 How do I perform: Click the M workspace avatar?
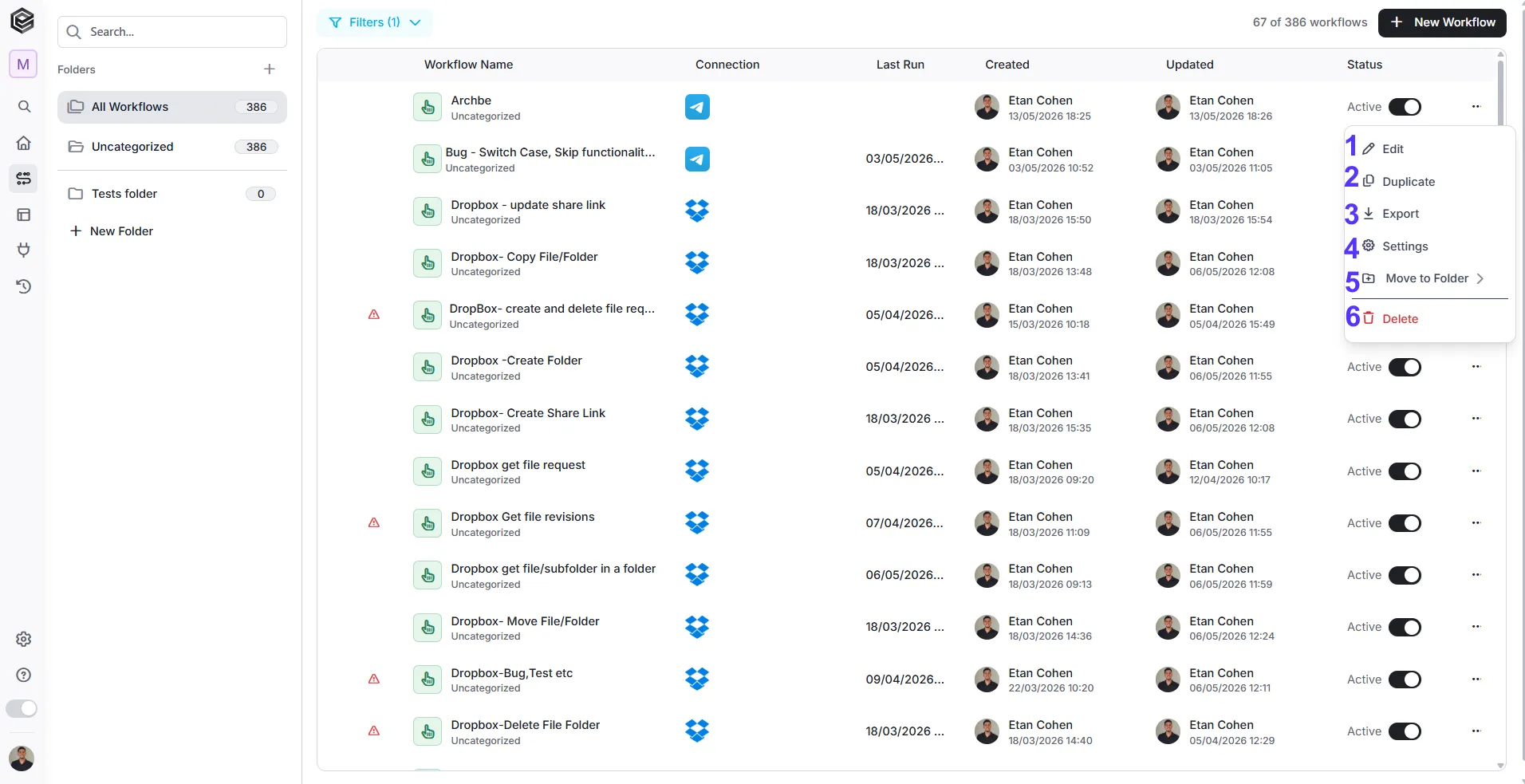[23, 65]
